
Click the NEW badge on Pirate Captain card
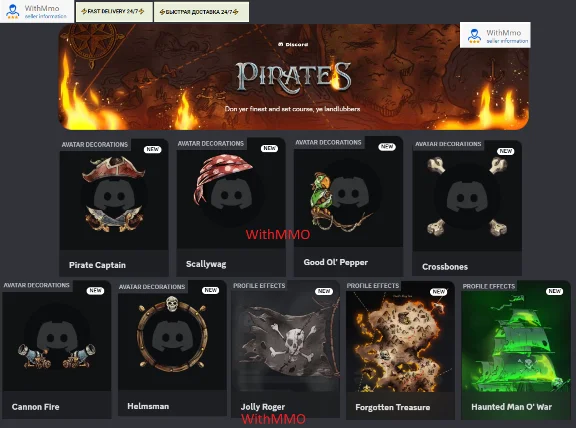pos(152,149)
